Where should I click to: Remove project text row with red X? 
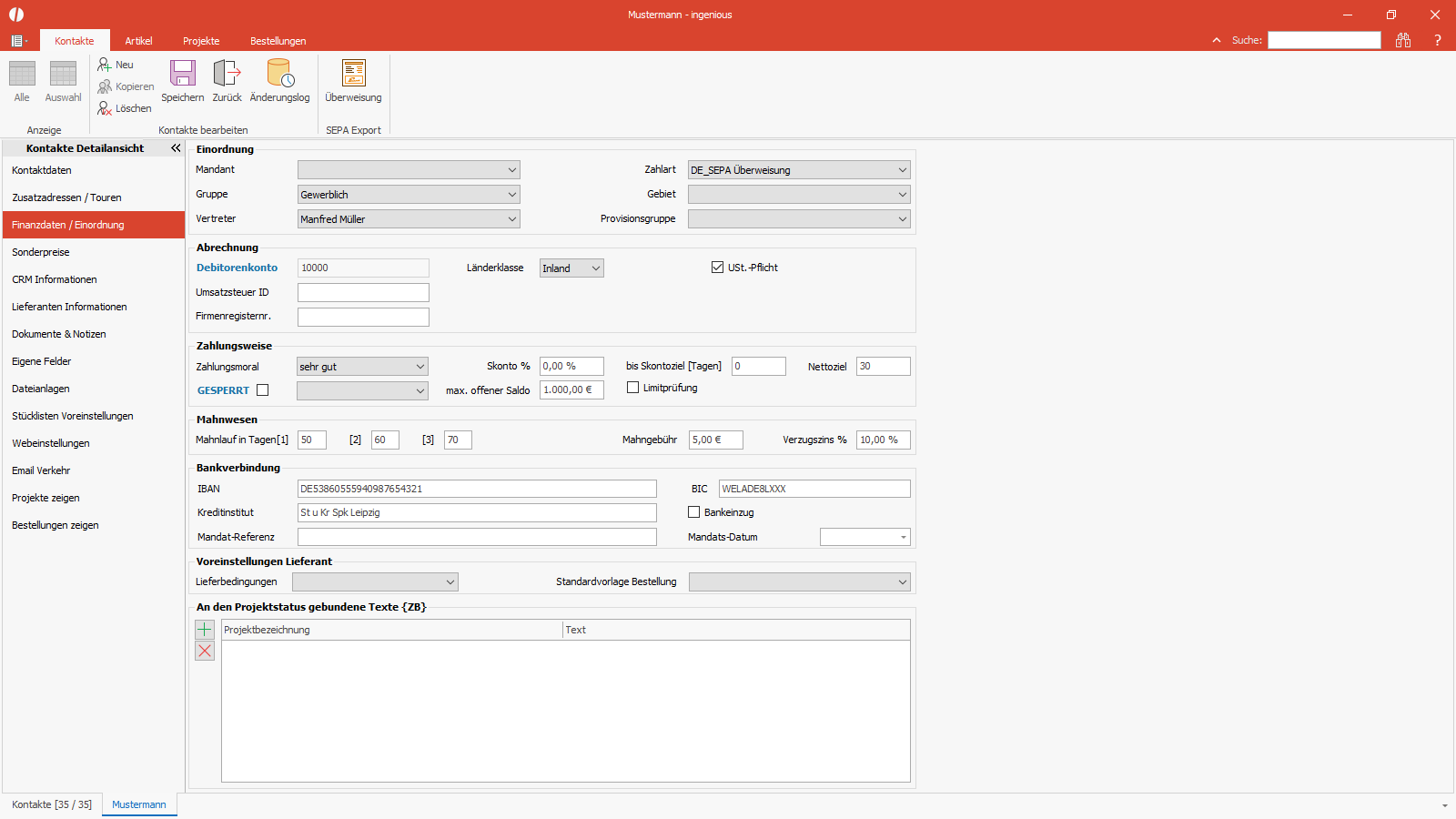[x=205, y=651]
